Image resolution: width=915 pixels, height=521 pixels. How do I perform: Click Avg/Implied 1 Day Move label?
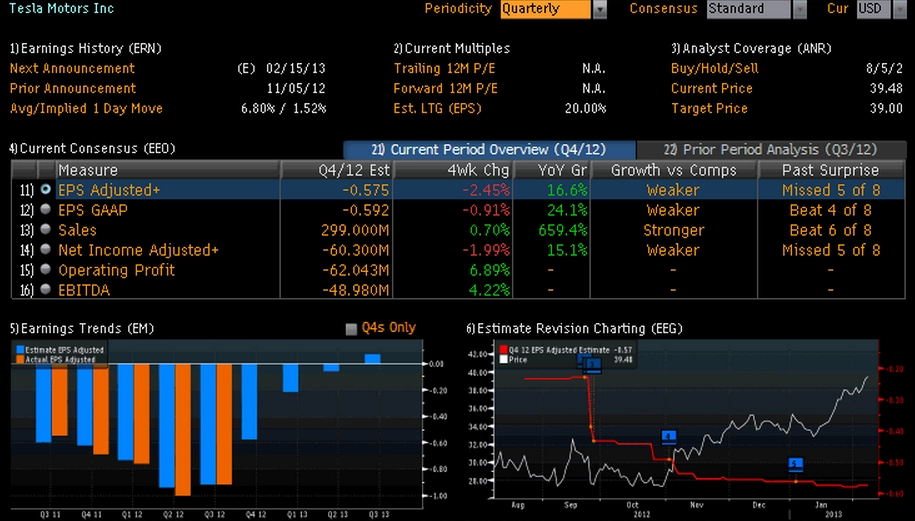86,108
